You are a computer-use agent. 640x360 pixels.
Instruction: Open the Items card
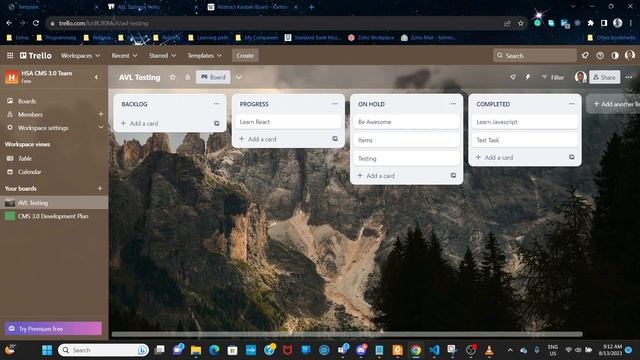(407, 140)
